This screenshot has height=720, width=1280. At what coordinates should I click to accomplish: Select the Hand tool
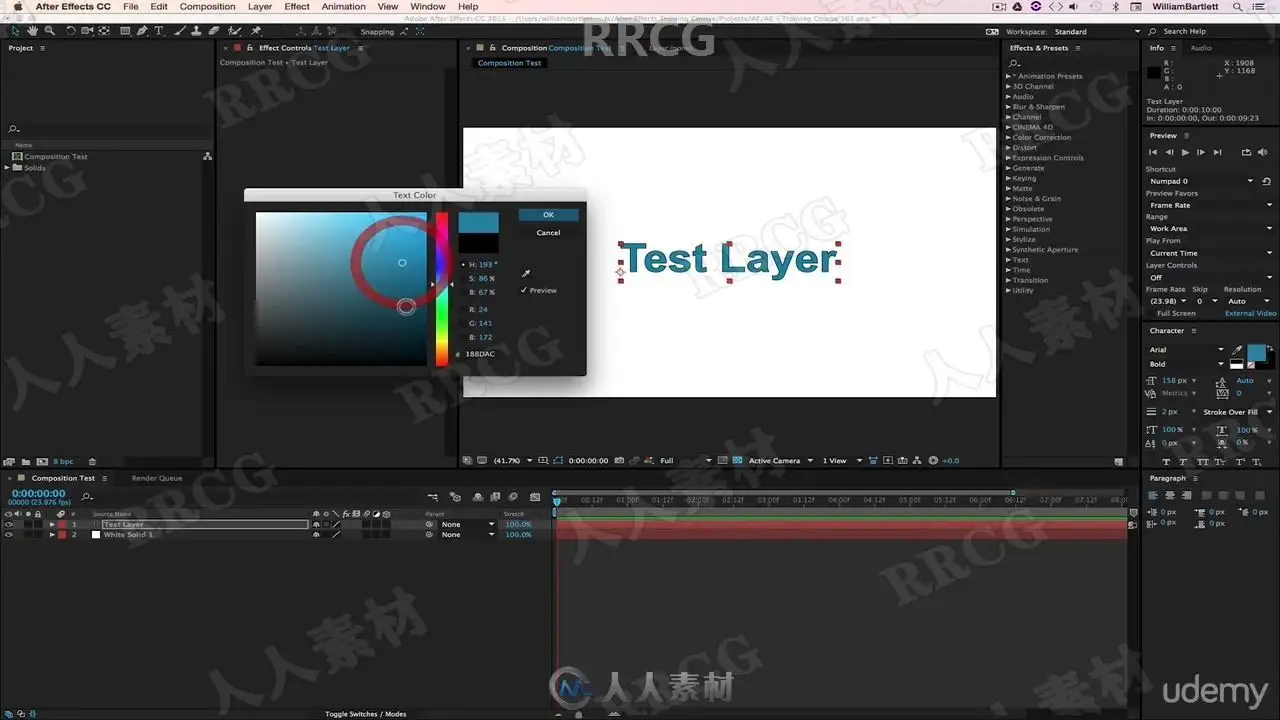(x=33, y=31)
